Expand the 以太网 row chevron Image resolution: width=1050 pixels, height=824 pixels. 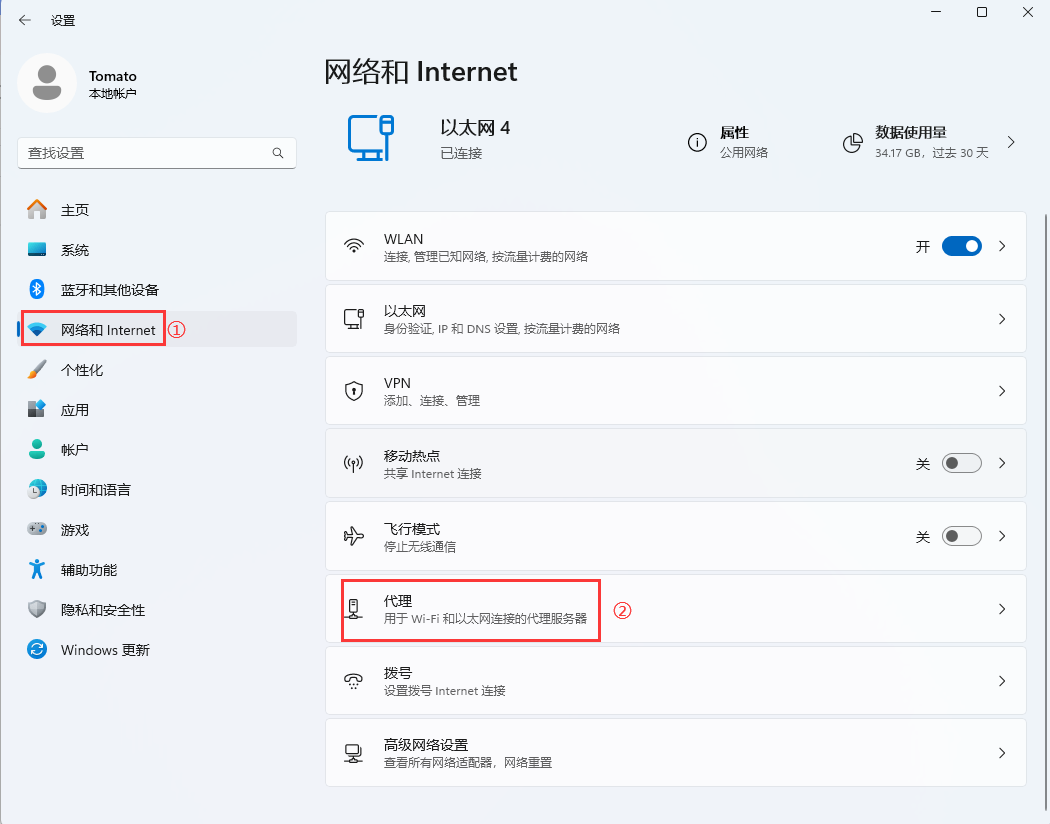tap(1002, 319)
